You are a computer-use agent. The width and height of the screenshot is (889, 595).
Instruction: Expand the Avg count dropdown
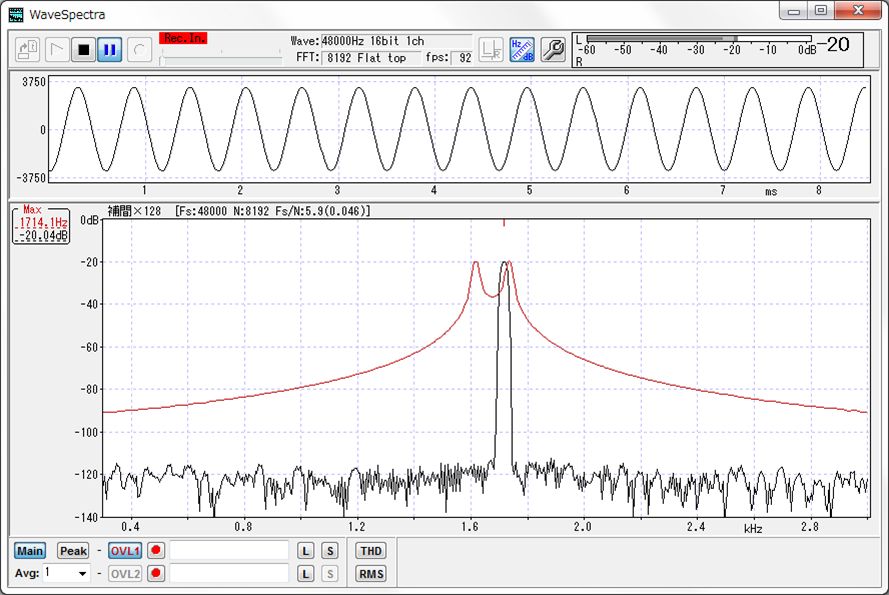pyautogui.click(x=82, y=574)
